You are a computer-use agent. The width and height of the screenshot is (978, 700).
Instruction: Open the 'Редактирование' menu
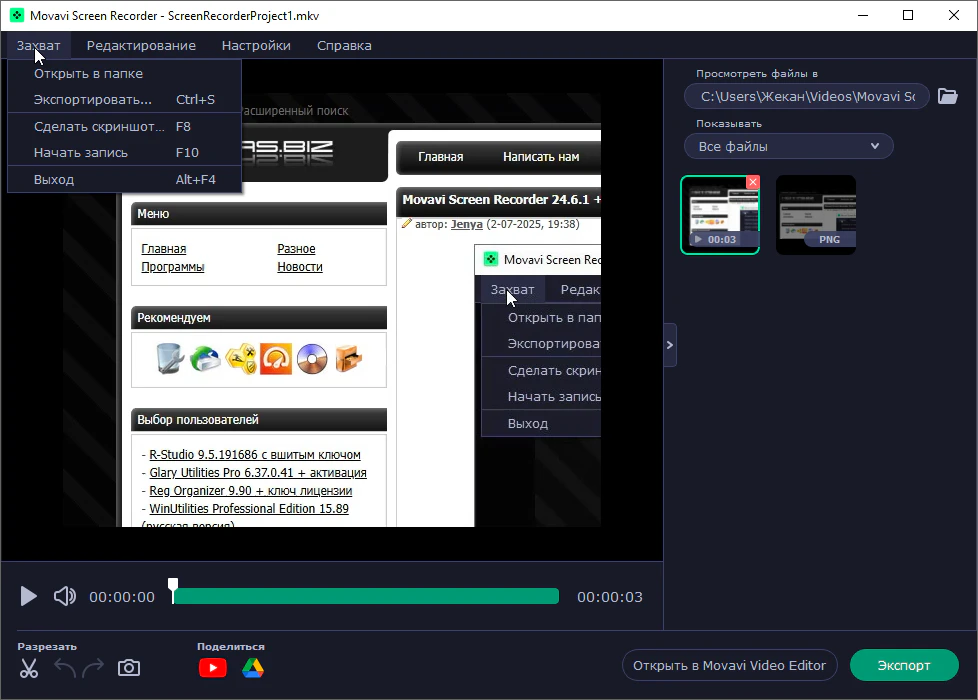tap(141, 45)
